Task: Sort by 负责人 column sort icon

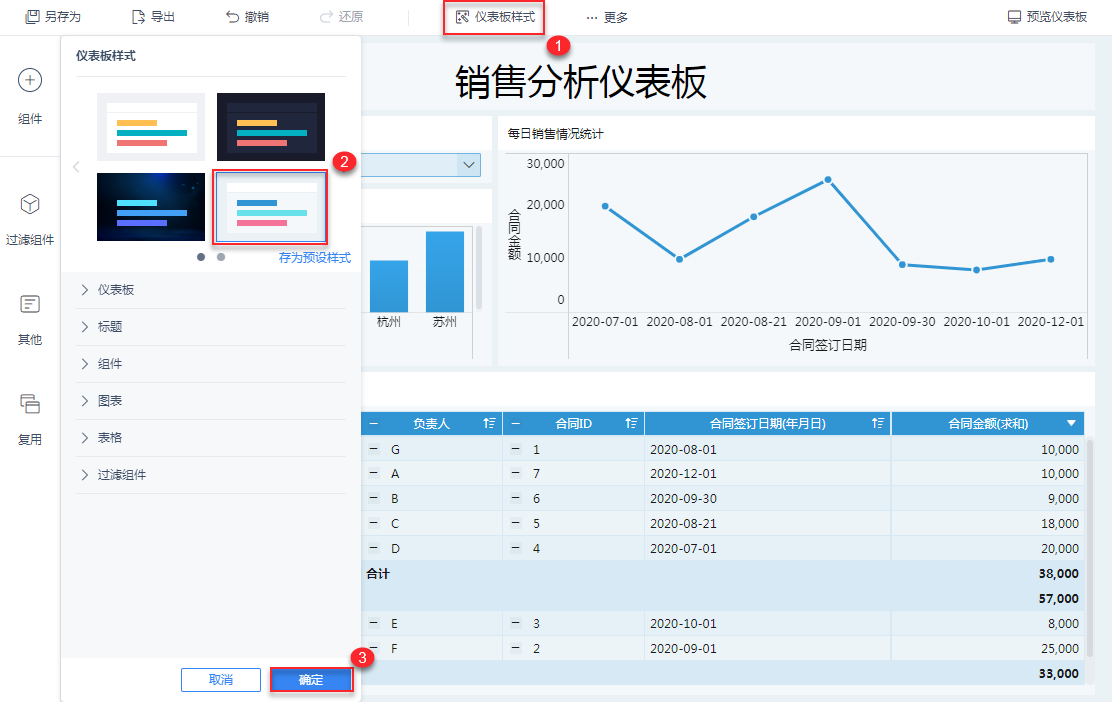Action: pos(489,423)
